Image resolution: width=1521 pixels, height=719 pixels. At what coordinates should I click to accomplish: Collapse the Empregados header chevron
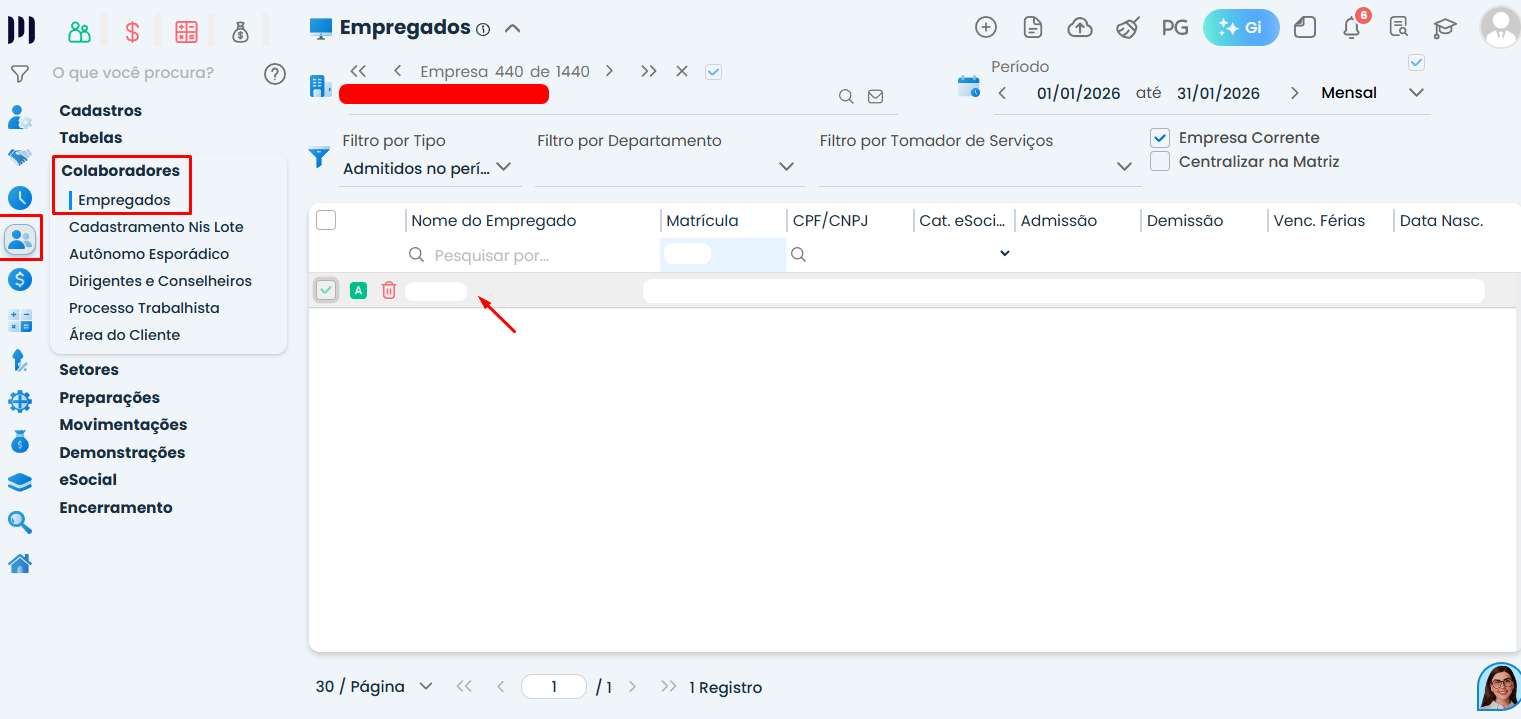pos(512,28)
